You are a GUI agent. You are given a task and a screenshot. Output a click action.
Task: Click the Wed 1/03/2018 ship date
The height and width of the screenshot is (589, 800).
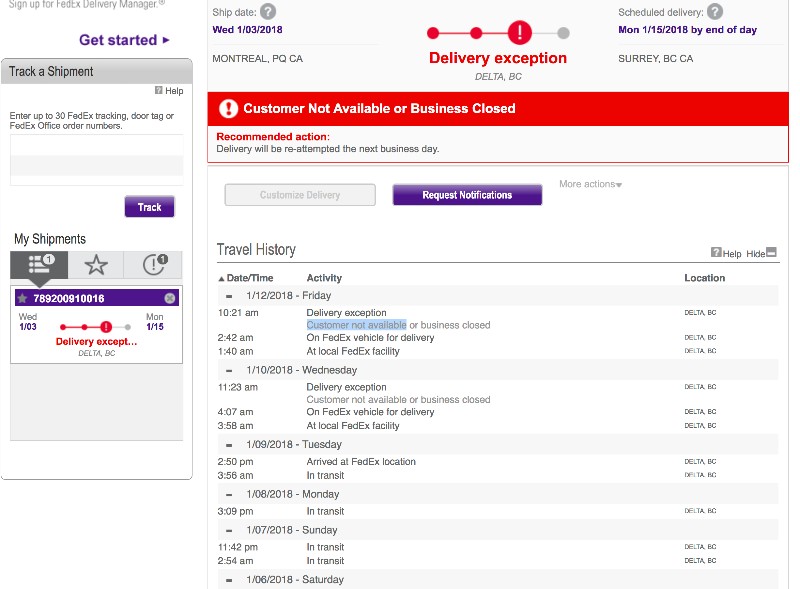pos(247,30)
